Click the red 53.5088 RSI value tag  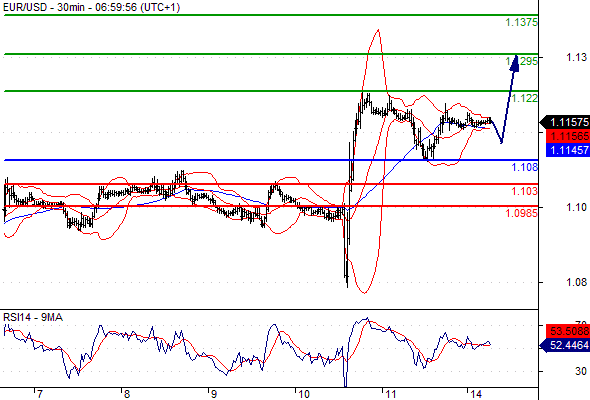568,331
